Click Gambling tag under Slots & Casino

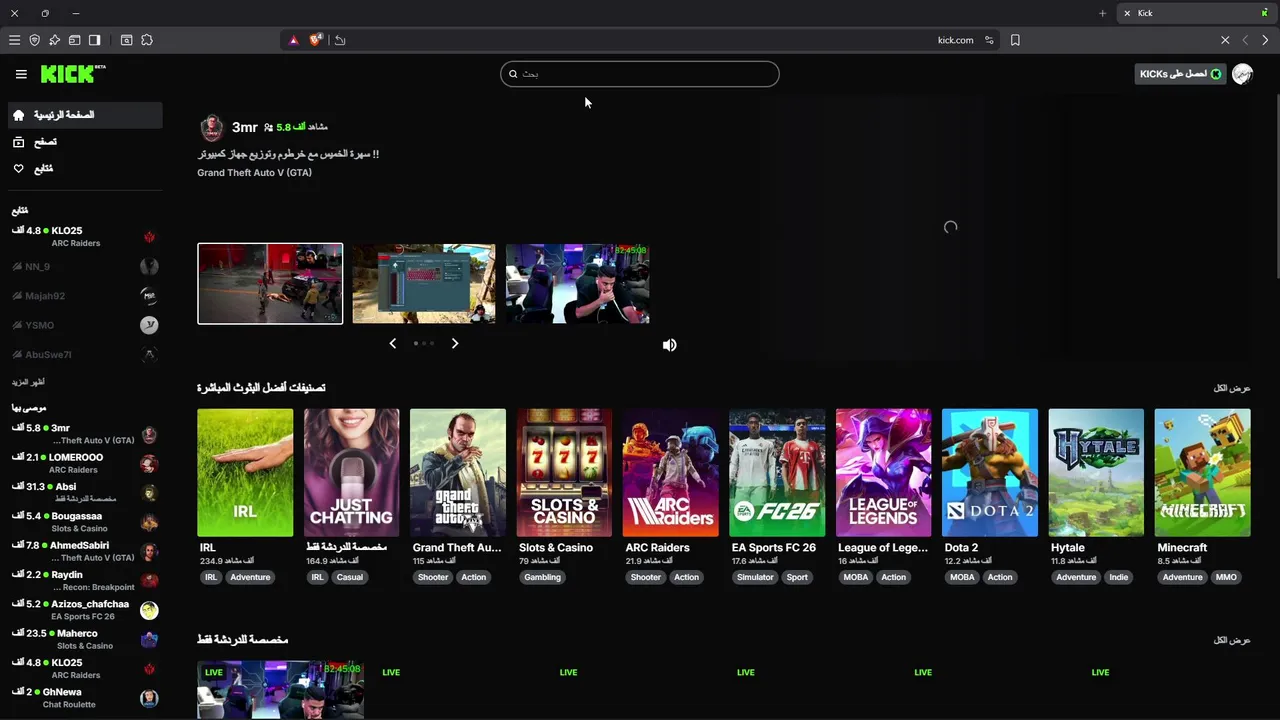(542, 577)
